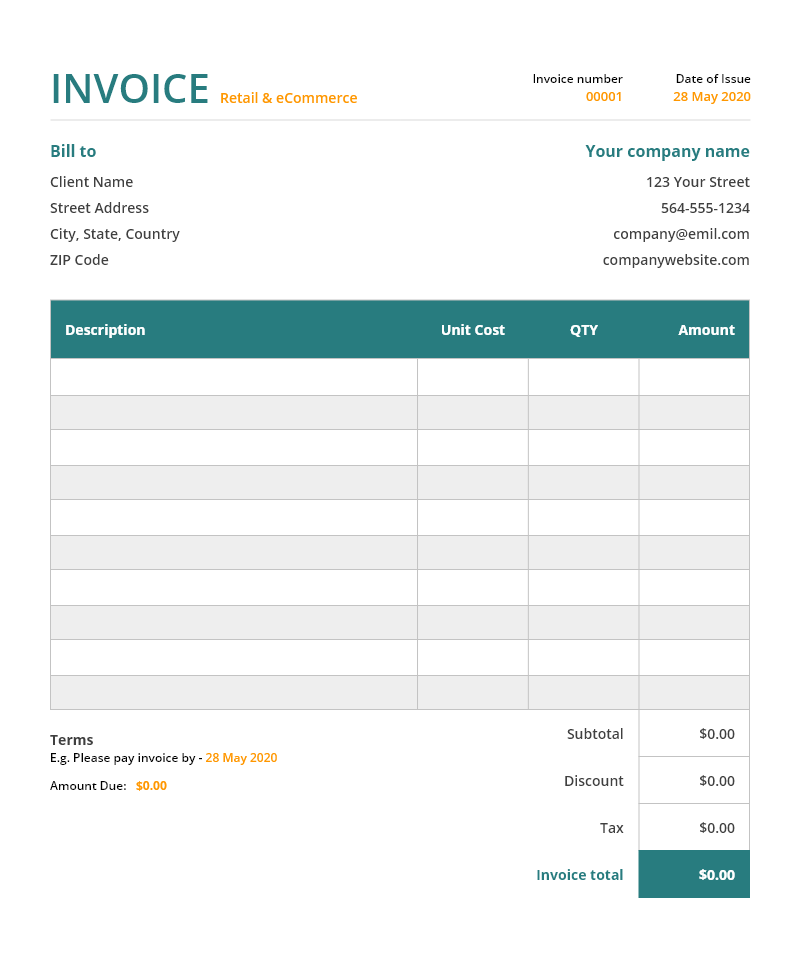The width and height of the screenshot is (800, 958).
Task: Select the ZIP Code field
Action: (x=79, y=260)
